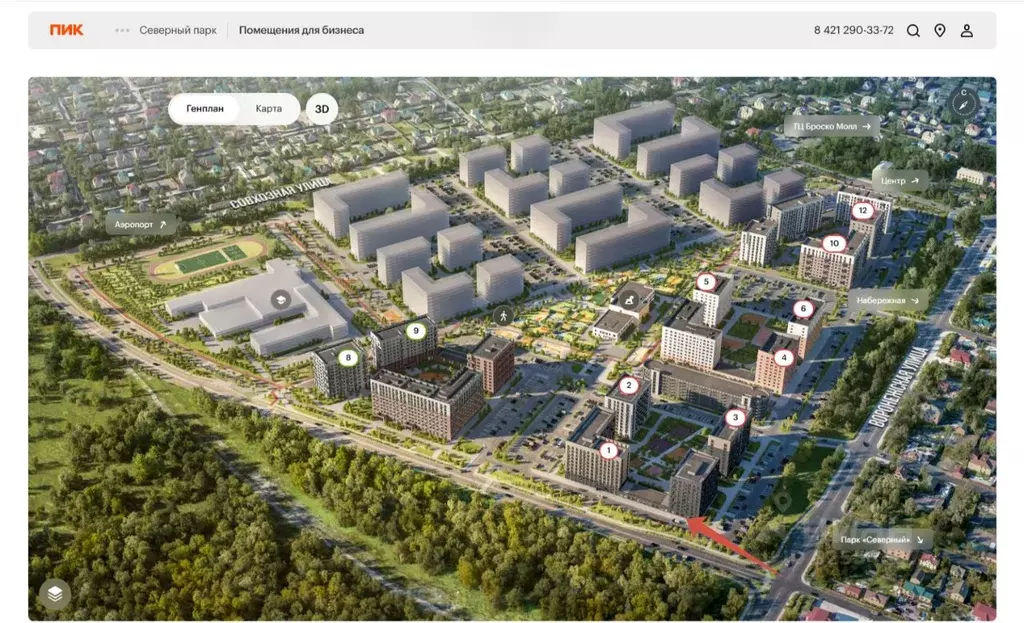Switch to the Генплан view
Image resolution: width=1024 pixels, height=623 pixels.
tap(205, 109)
